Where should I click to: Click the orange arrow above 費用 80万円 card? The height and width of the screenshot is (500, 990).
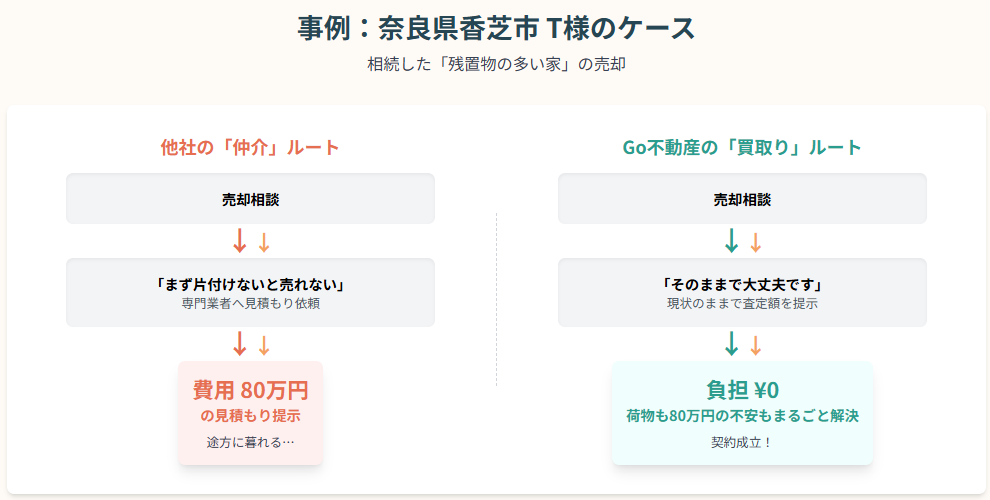click(x=264, y=345)
